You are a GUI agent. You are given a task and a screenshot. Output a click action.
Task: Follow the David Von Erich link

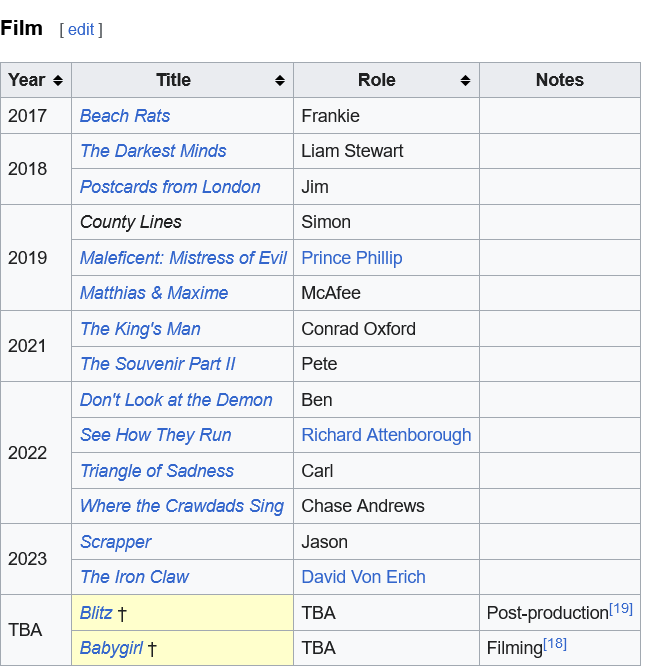point(363,577)
